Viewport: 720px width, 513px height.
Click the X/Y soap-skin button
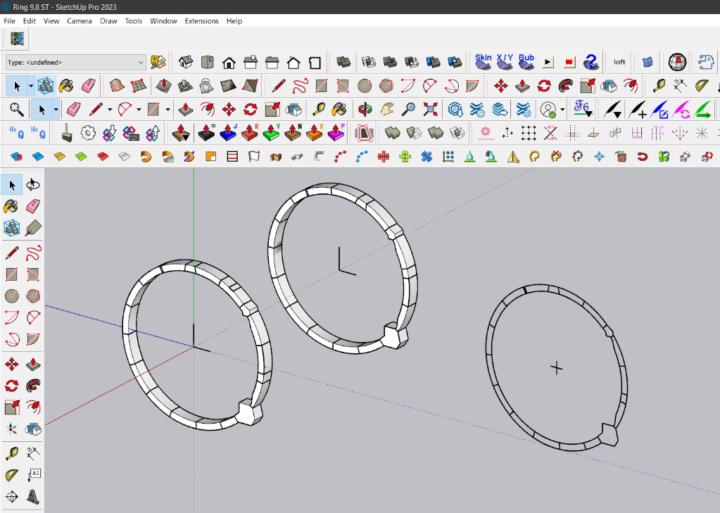tap(505, 62)
